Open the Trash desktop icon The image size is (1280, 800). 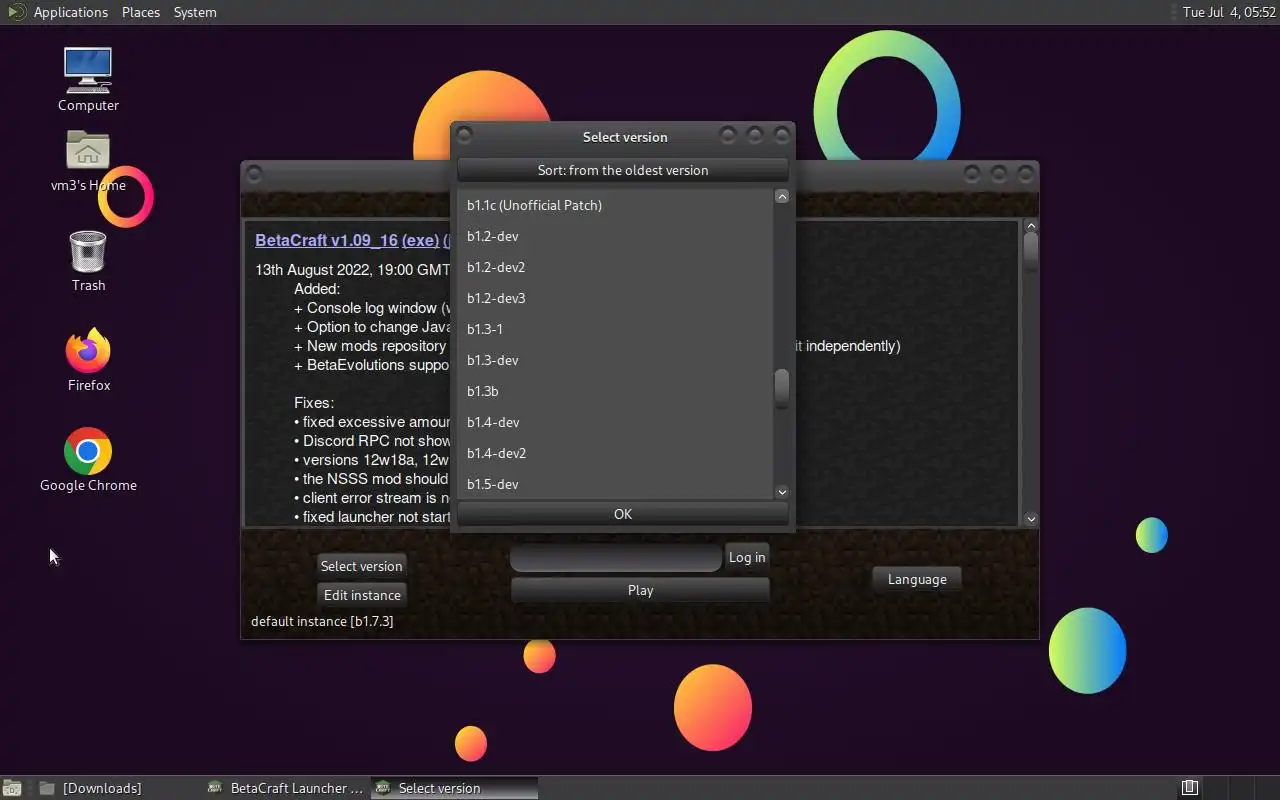(x=88, y=261)
